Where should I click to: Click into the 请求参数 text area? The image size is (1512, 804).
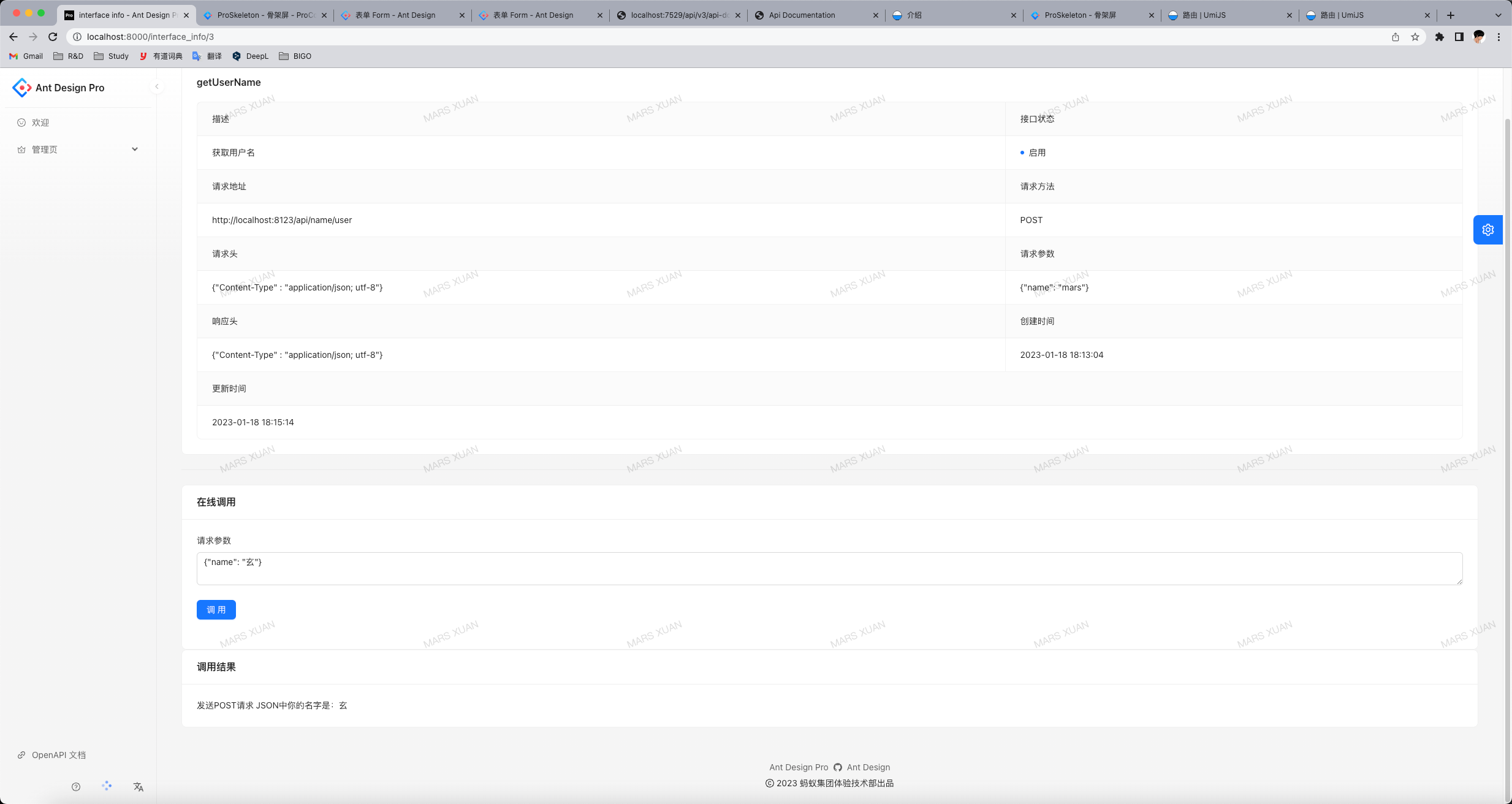829,568
